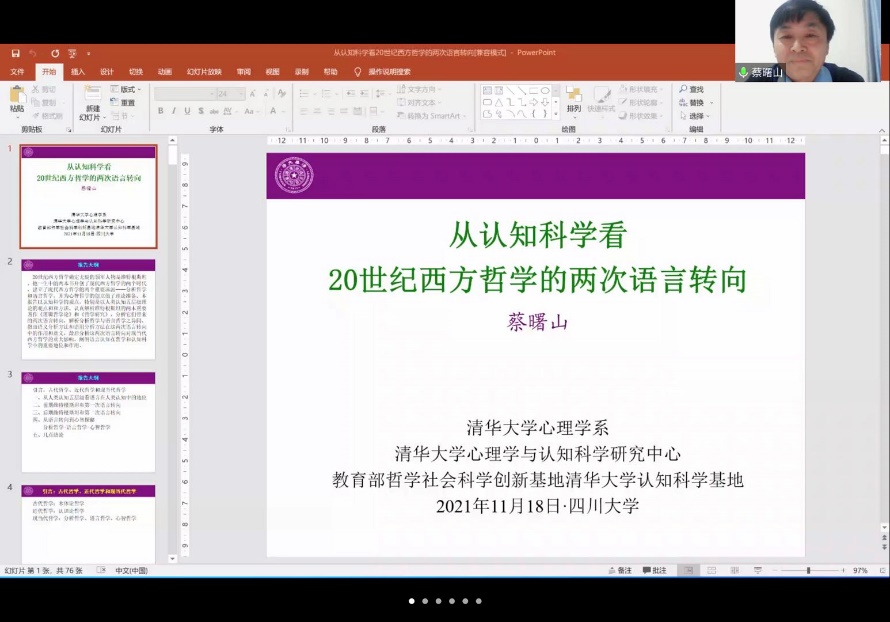Click the Comments (批注) button
The image size is (890, 622).
click(x=654, y=570)
